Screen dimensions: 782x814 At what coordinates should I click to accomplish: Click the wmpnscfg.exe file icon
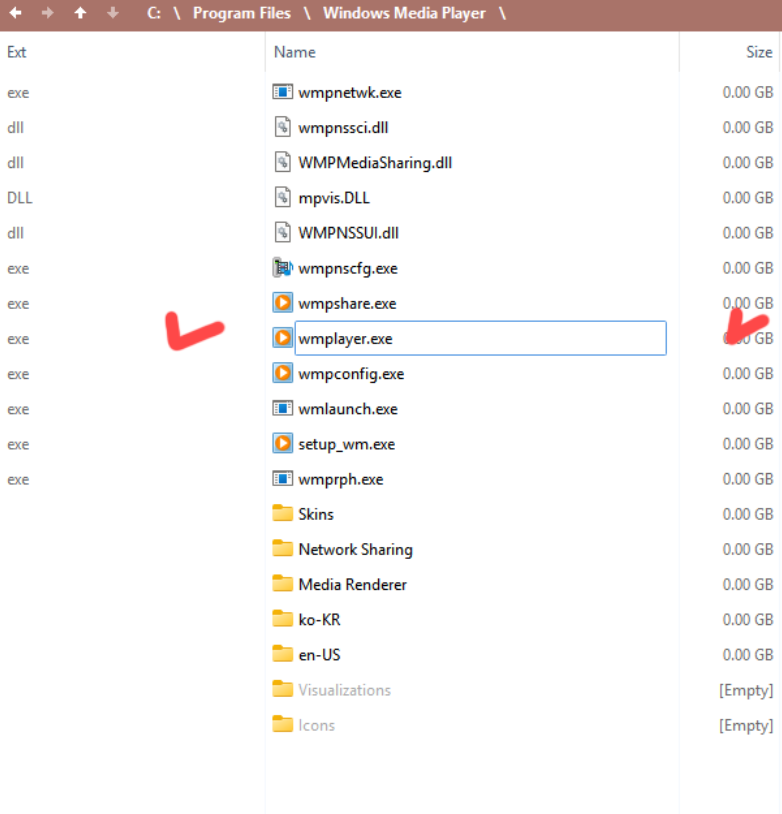(282, 268)
